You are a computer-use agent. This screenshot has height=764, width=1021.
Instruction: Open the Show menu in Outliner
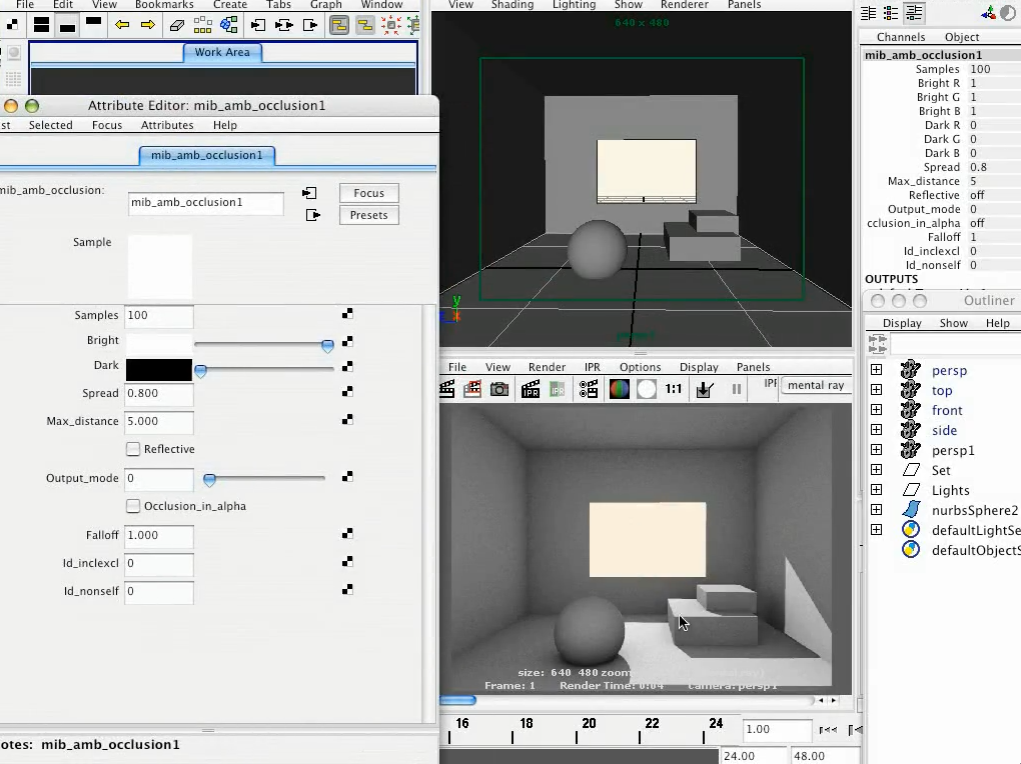953,323
